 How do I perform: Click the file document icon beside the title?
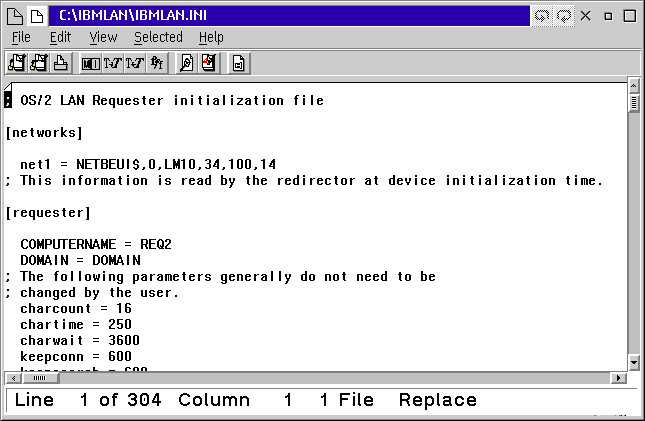click(37, 16)
